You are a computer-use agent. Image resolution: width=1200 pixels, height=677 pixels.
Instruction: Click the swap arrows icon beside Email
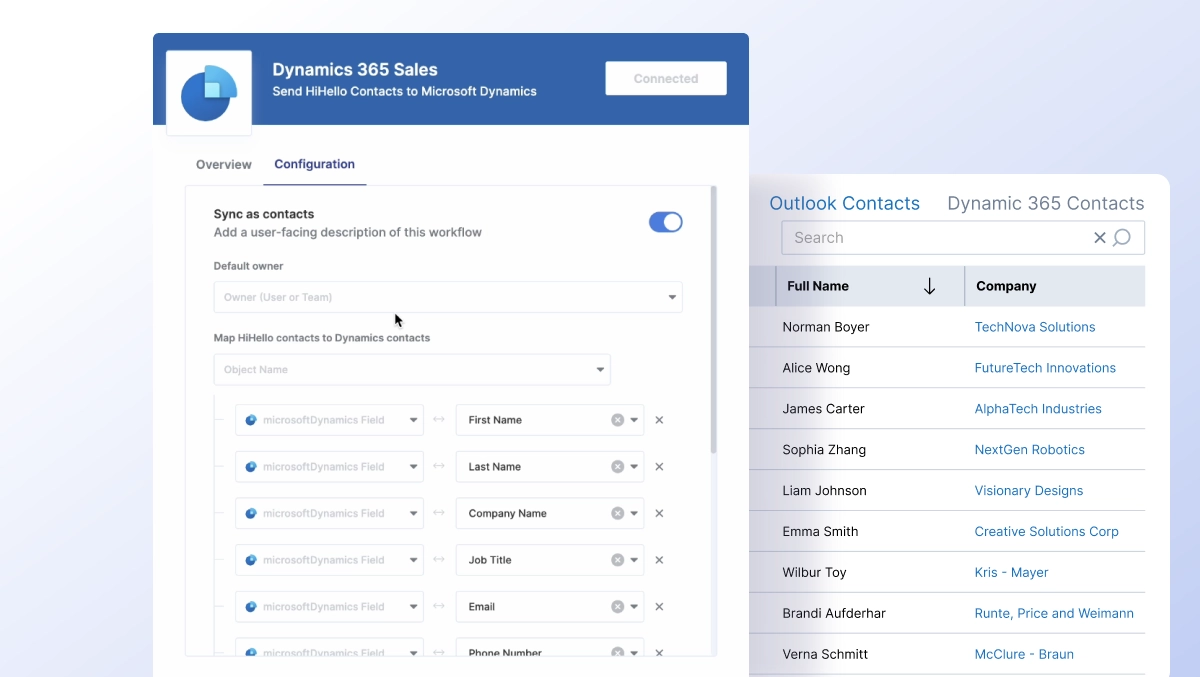(x=439, y=607)
